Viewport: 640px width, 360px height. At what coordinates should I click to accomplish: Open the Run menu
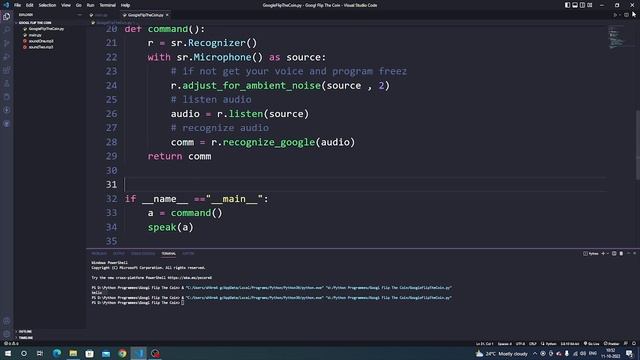click(x=90, y=5)
